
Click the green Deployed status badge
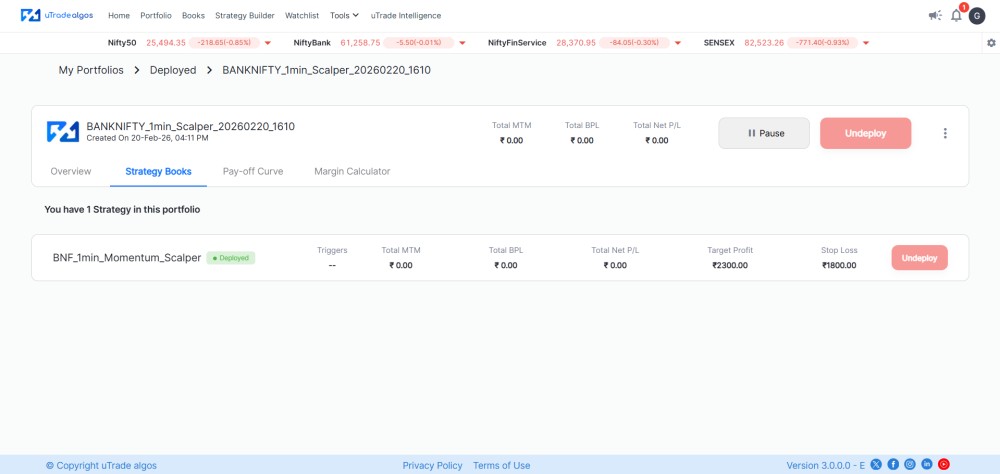(231, 258)
